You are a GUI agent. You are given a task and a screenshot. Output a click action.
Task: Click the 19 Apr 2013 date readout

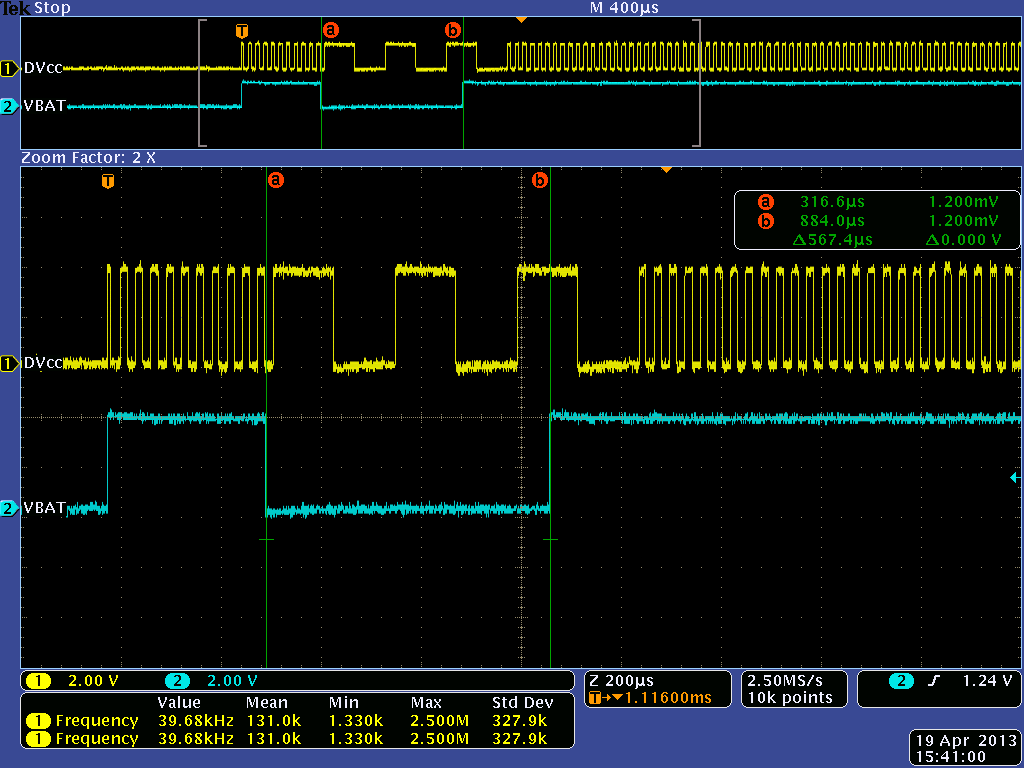pos(967,741)
